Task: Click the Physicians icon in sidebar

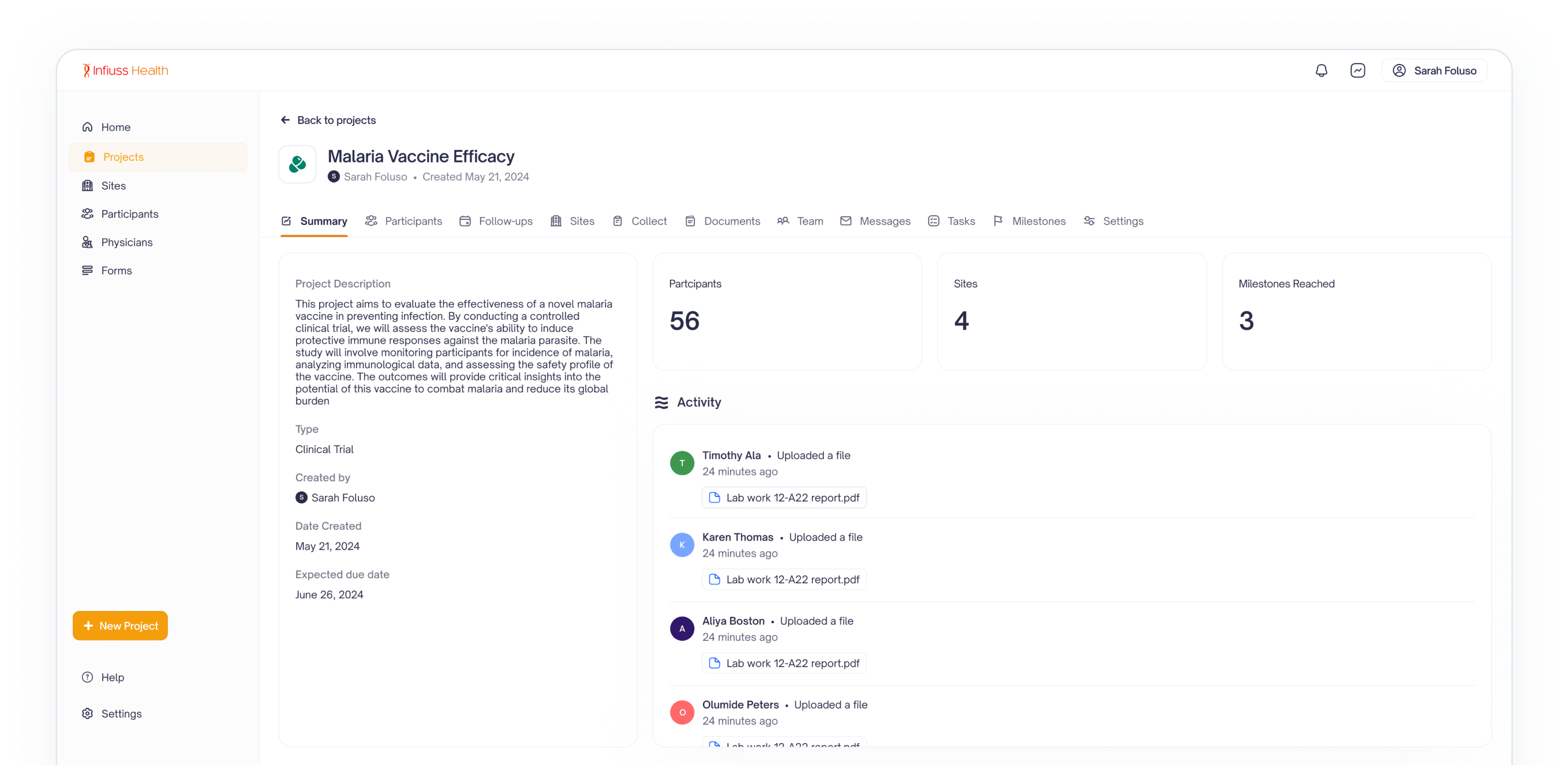Action: 88,242
